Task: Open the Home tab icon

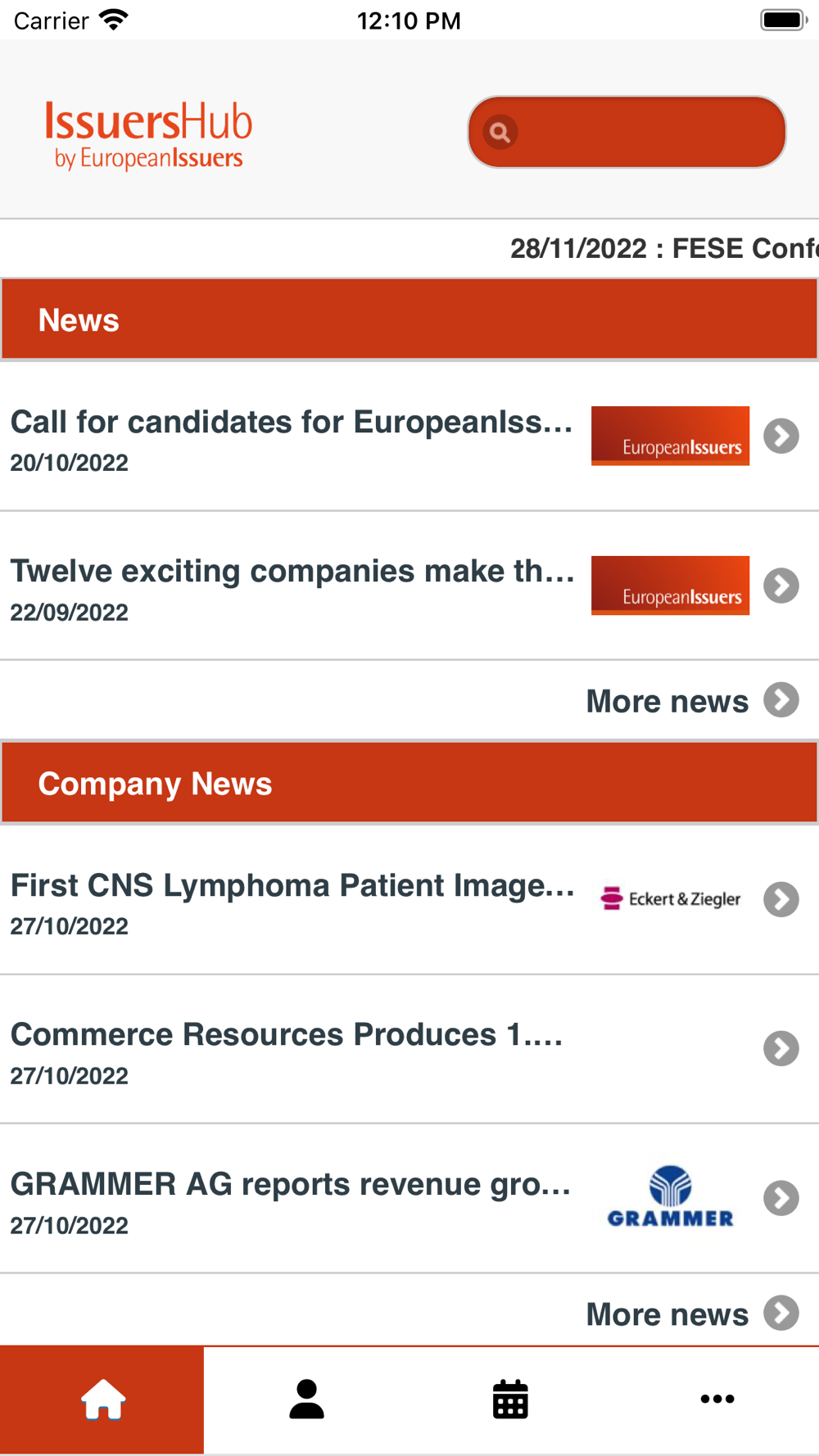Action: (x=102, y=1399)
